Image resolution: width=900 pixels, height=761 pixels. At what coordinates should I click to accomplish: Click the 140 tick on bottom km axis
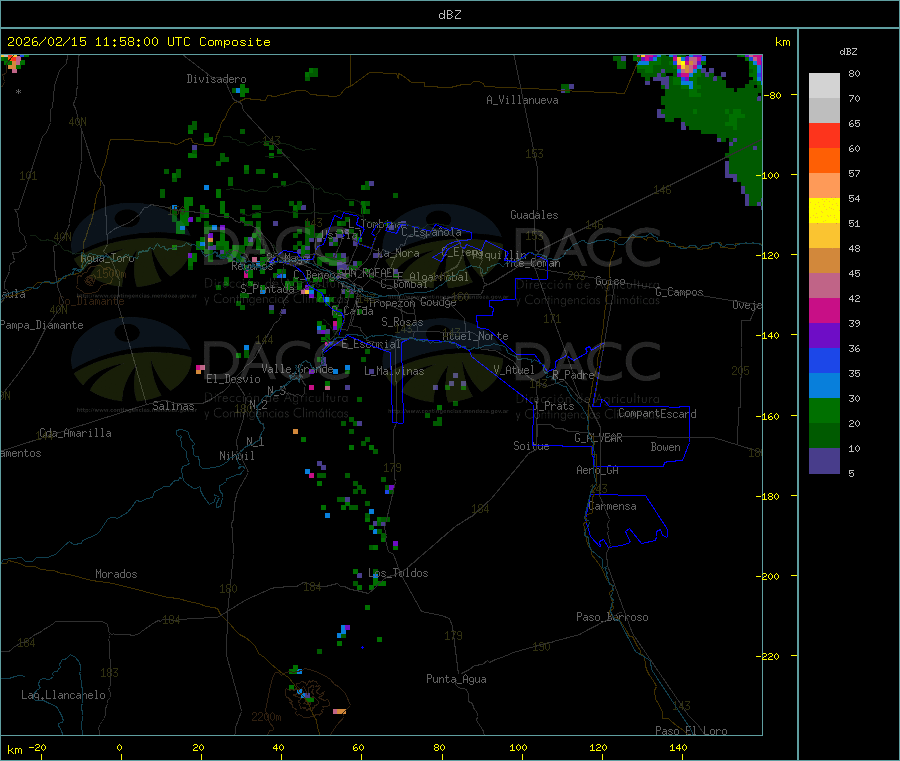pos(678,747)
